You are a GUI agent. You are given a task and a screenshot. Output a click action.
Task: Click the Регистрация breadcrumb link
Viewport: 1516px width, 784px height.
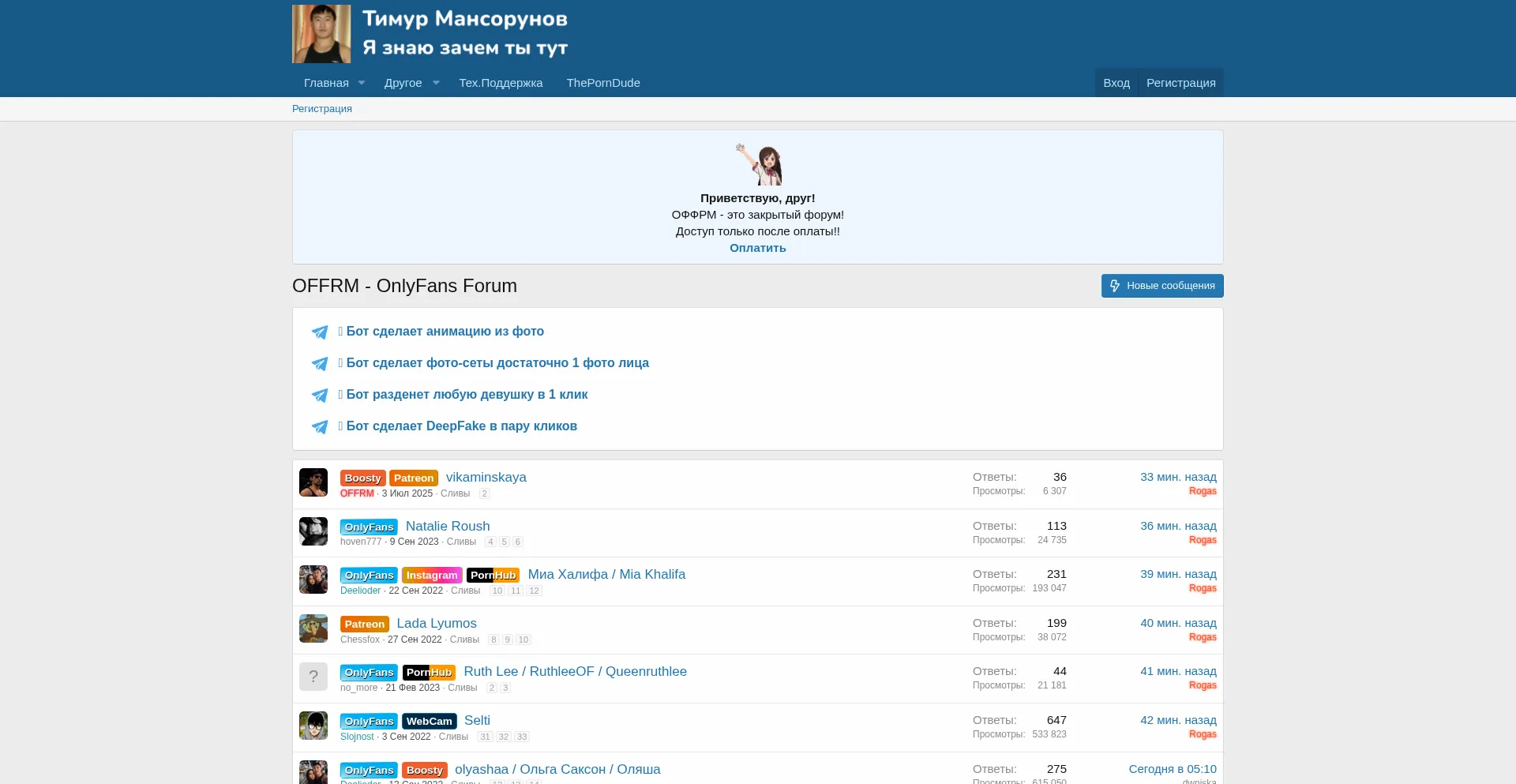(322, 109)
